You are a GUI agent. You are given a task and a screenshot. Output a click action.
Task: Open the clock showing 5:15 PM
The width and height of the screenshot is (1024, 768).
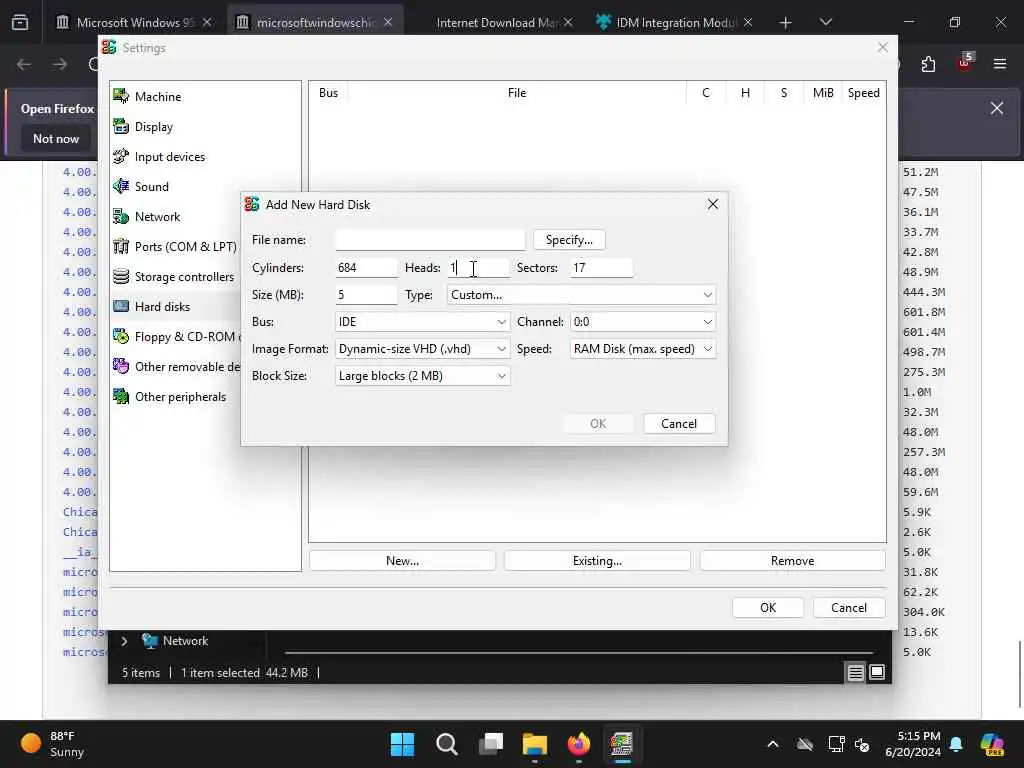point(912,744)
